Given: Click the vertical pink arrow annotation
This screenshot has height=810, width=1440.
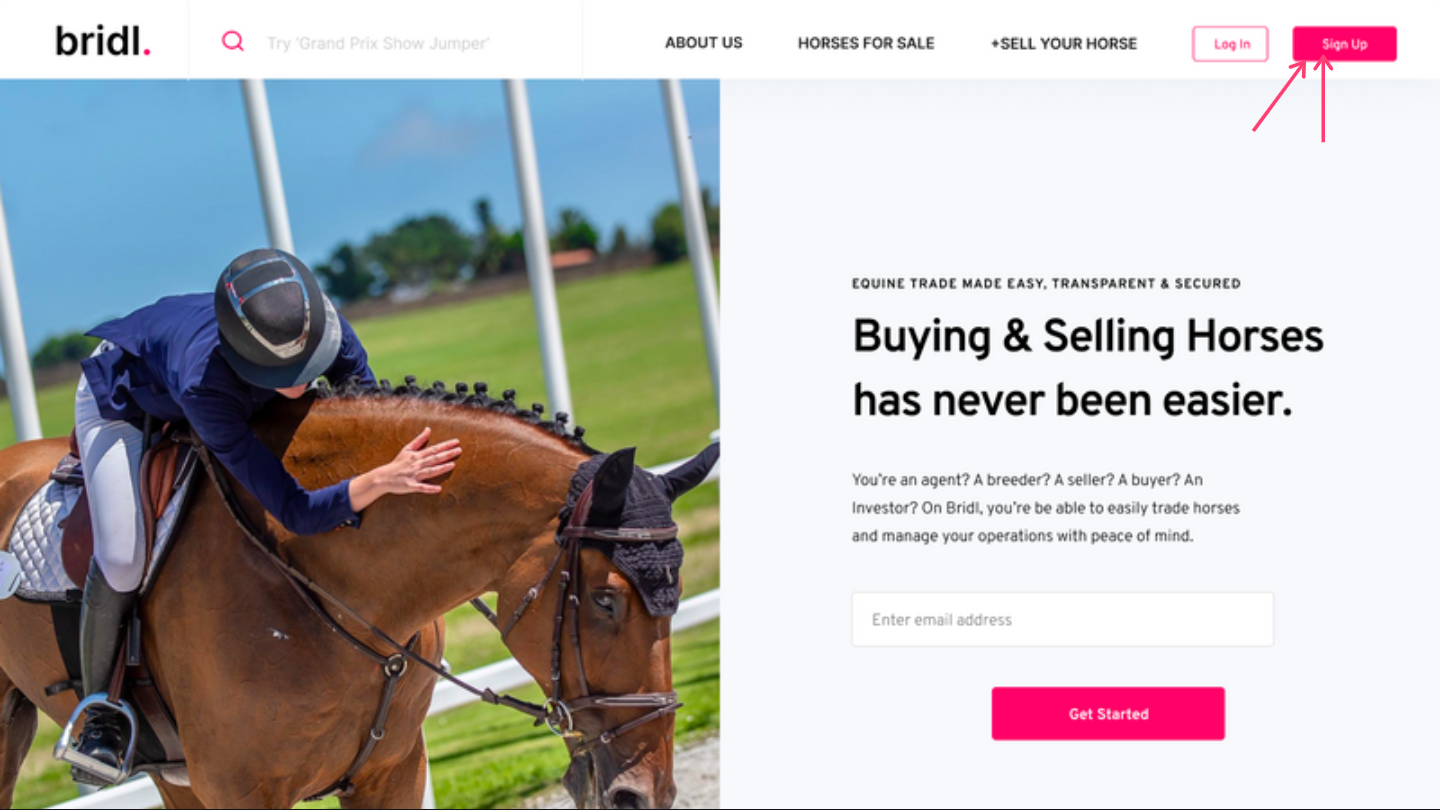Looking at the screenshot, I should coord(1323,98).
